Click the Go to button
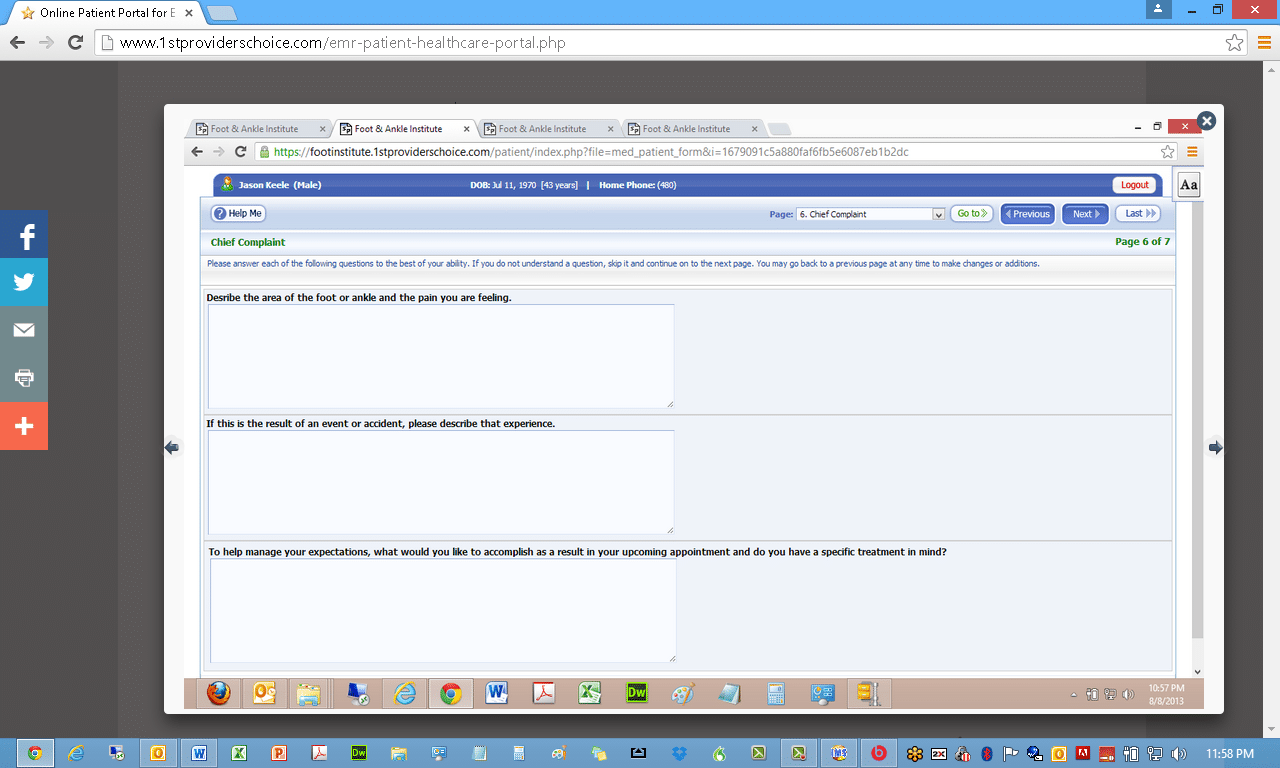1280x768 pixels. point(971,213)
